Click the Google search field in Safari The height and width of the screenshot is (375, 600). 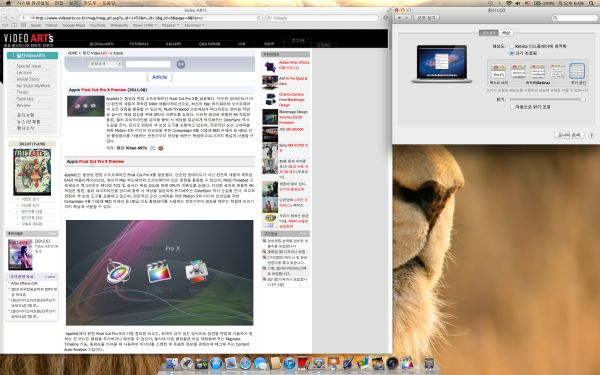[322, 18]
